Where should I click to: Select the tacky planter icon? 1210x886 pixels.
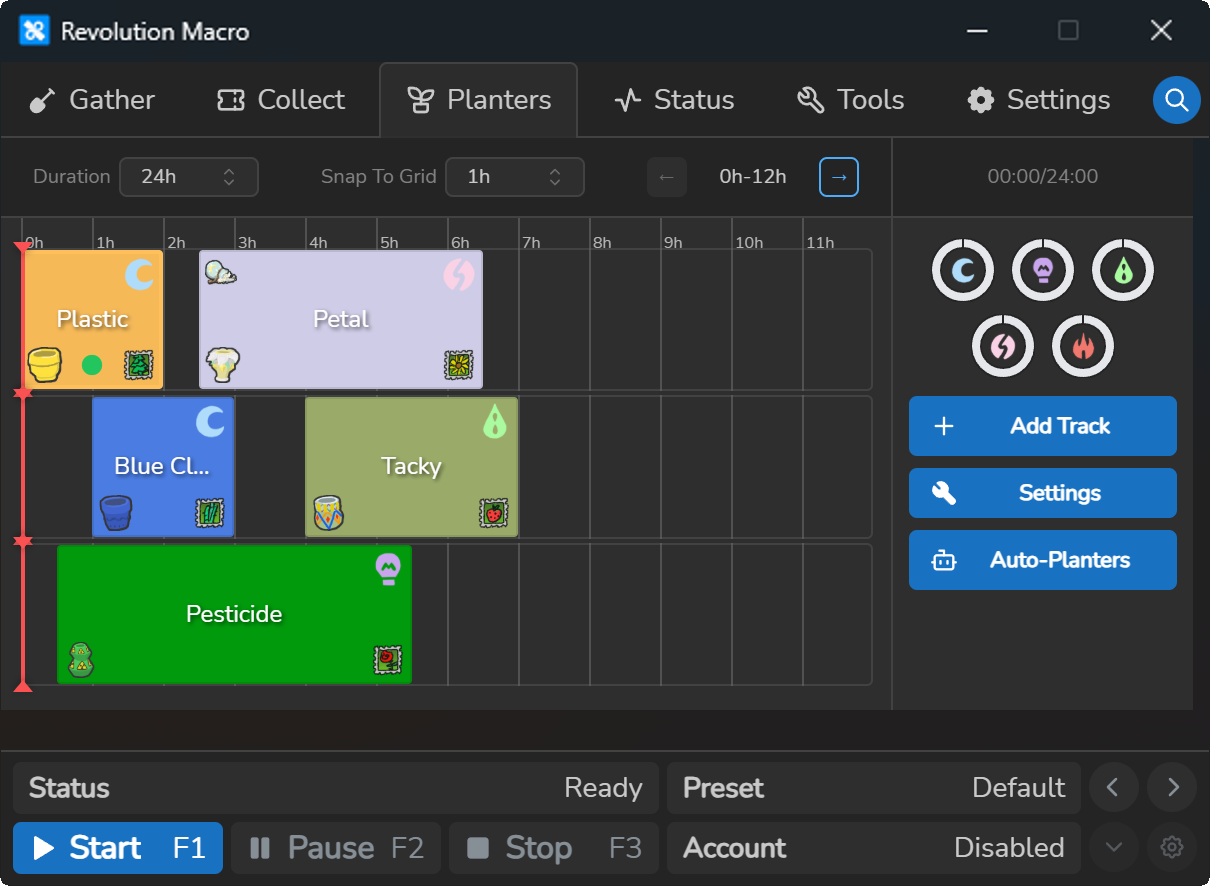(x=329, y=512)
